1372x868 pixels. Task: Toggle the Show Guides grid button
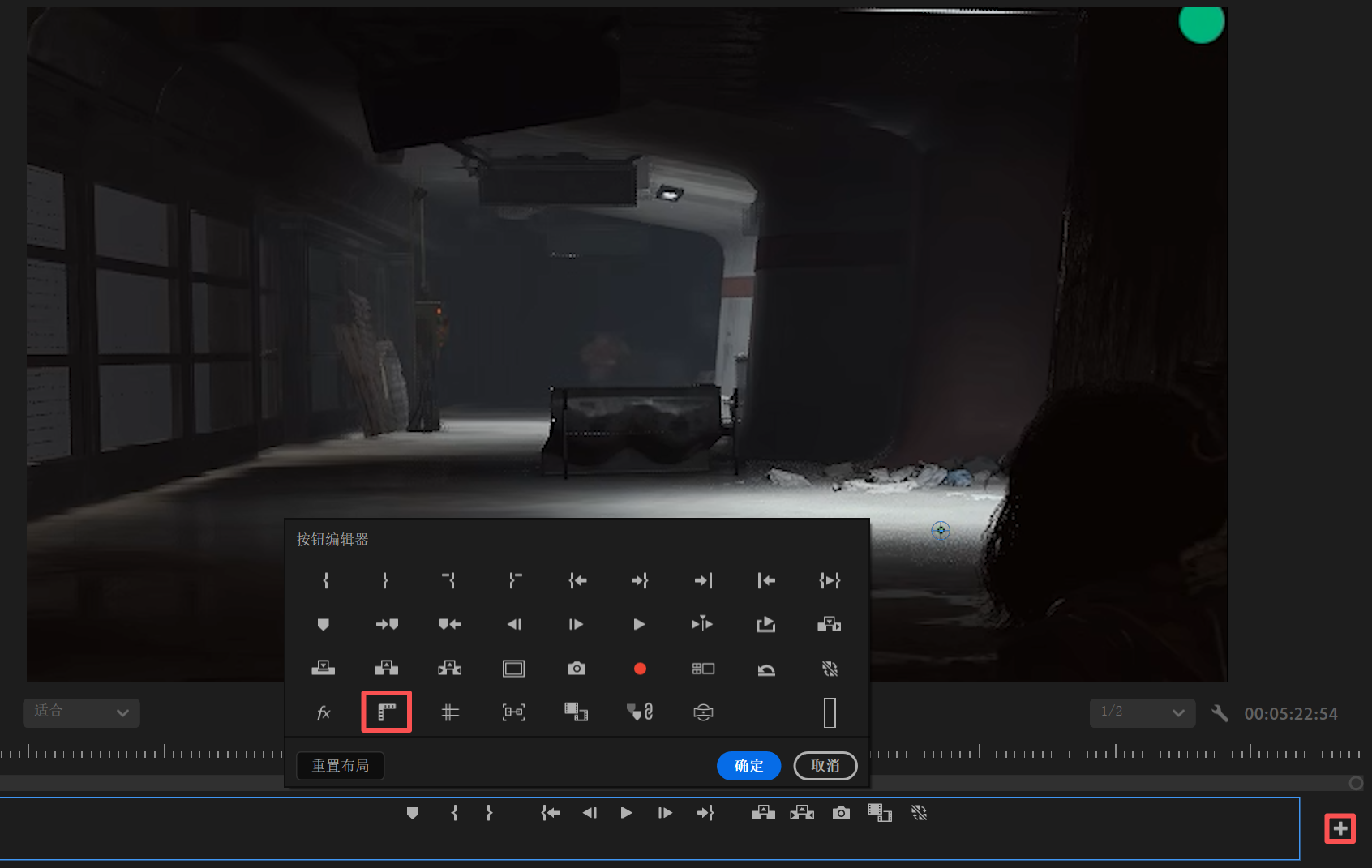[450, 712]
